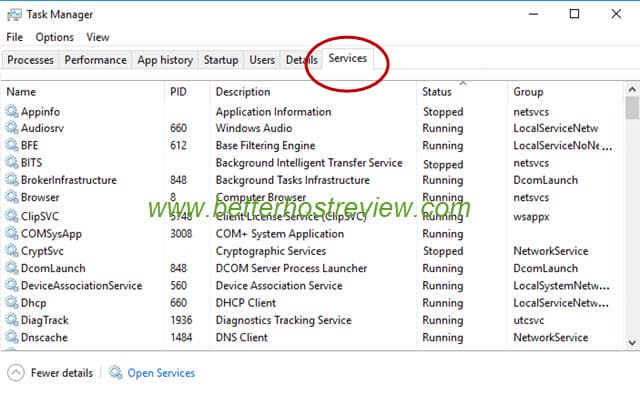Select the DeviceAssociationService name
640x394 pixels.
point(82,285)
